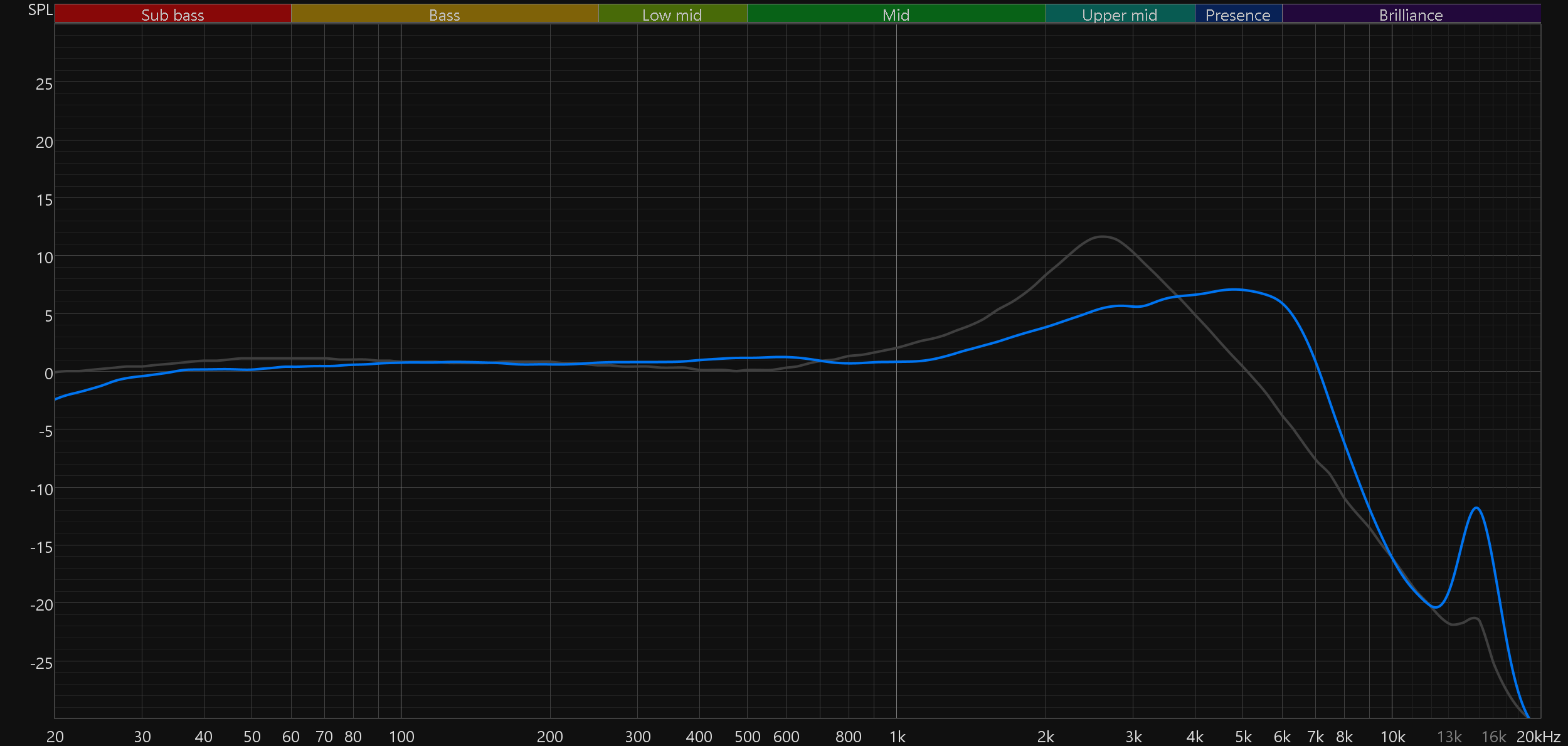Image resolution: width=1568 pixels, height=746 pixels.
Task: Click the blue curve's sharp peak near 15 kHz
Action: tap(1477, 508)
